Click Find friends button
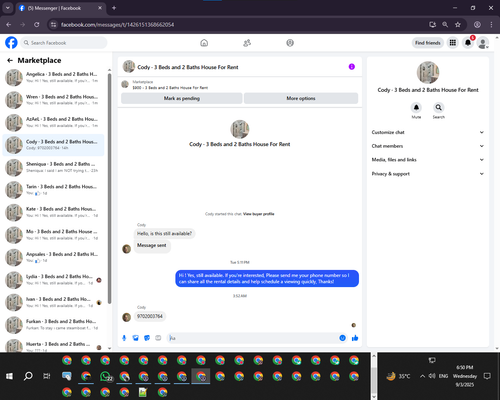The image size is (500, 400). (428, 43)
